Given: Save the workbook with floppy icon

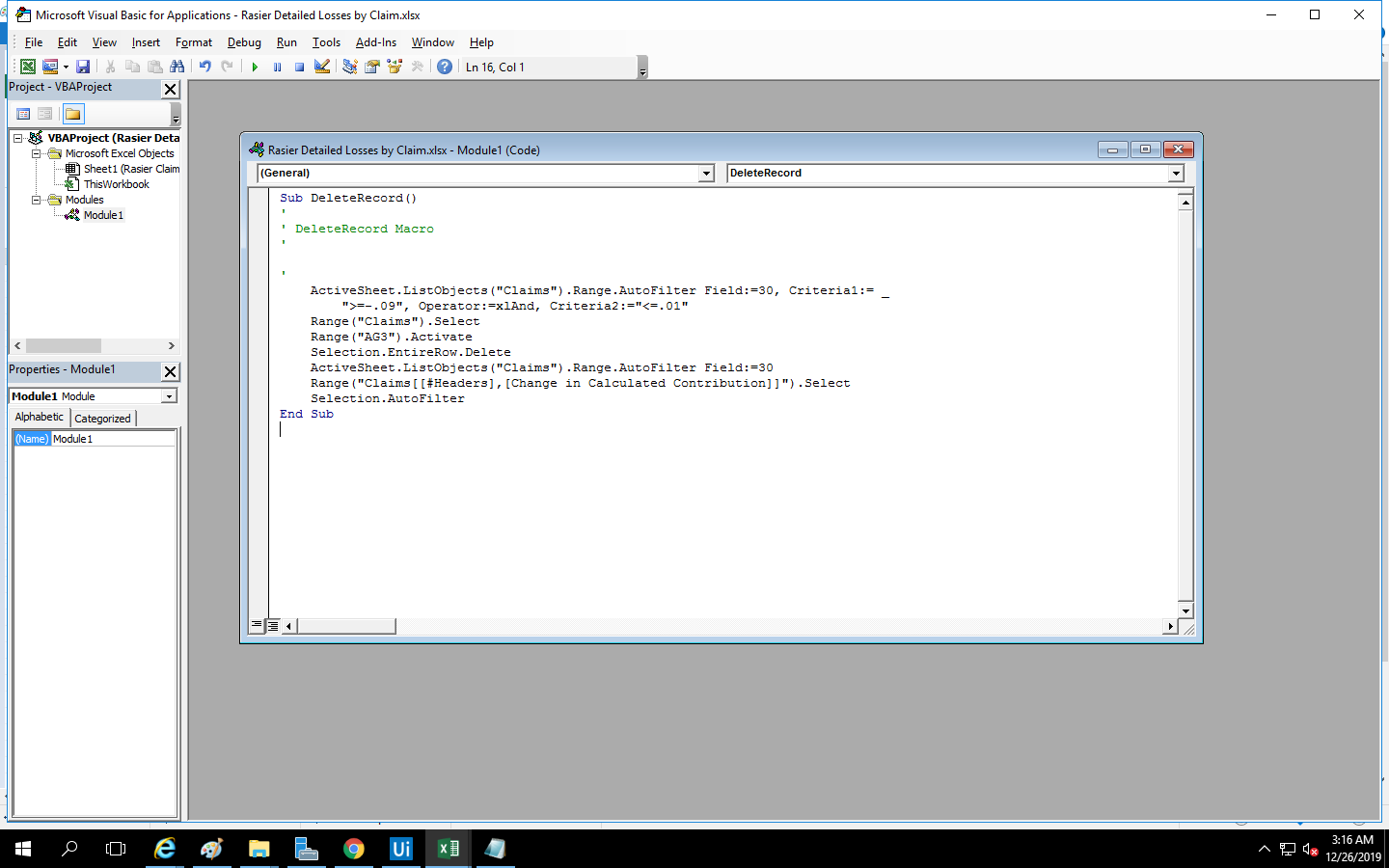Looking at the screenshot, I should point(83,67).
